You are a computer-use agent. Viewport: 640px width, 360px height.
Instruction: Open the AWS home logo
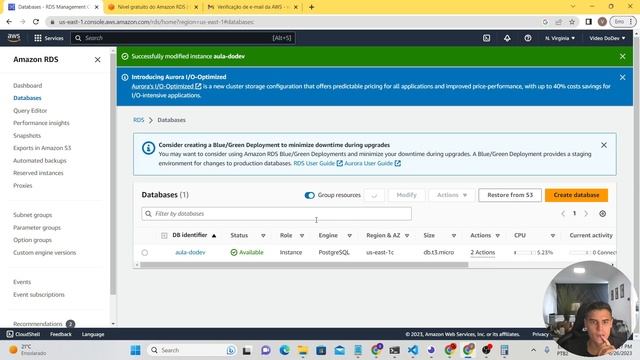point(14,38)
